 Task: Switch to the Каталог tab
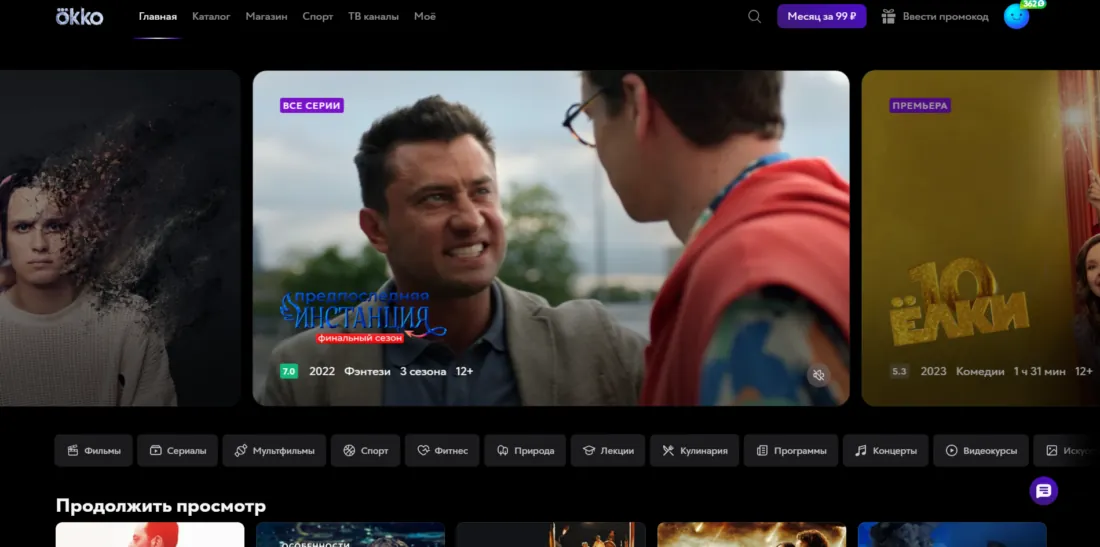click(211, 16)
